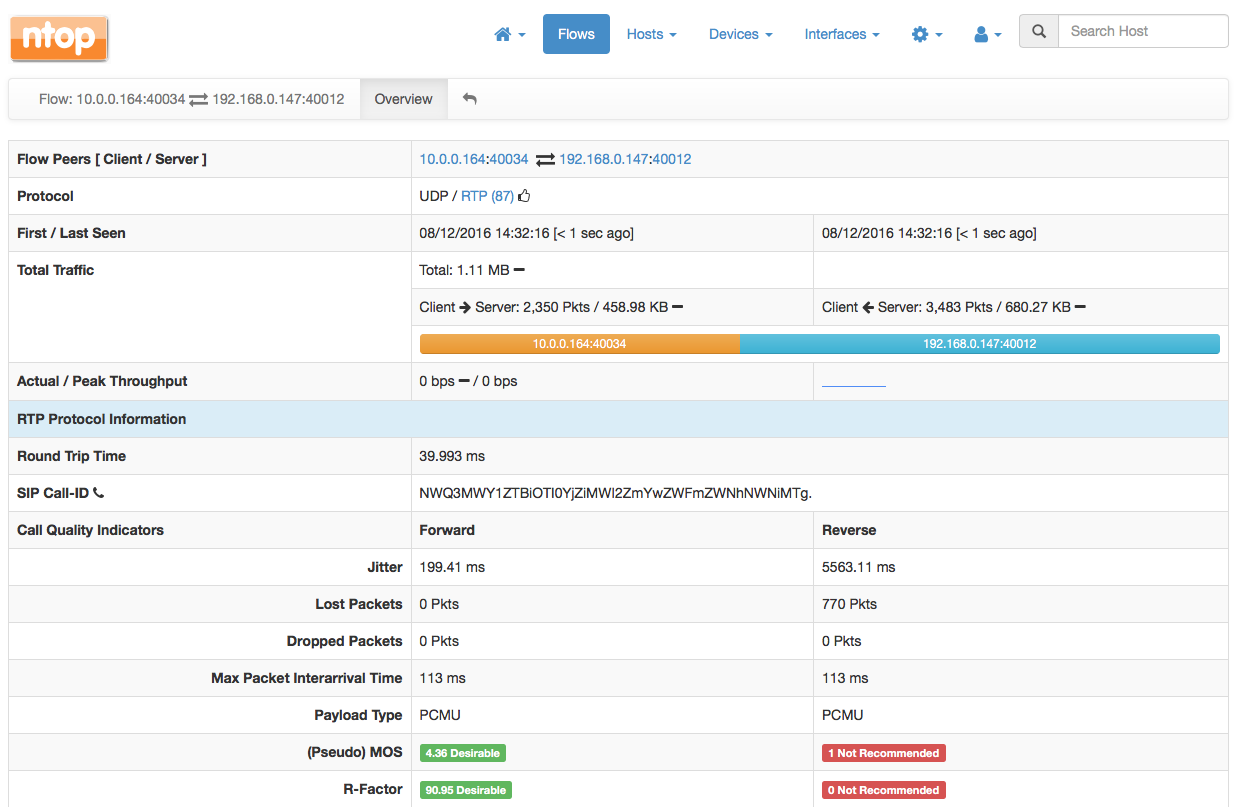Click the Jitter row label
Image resolution: width=1242 pixels, height=807 pixels.
[x=385, y=567]
